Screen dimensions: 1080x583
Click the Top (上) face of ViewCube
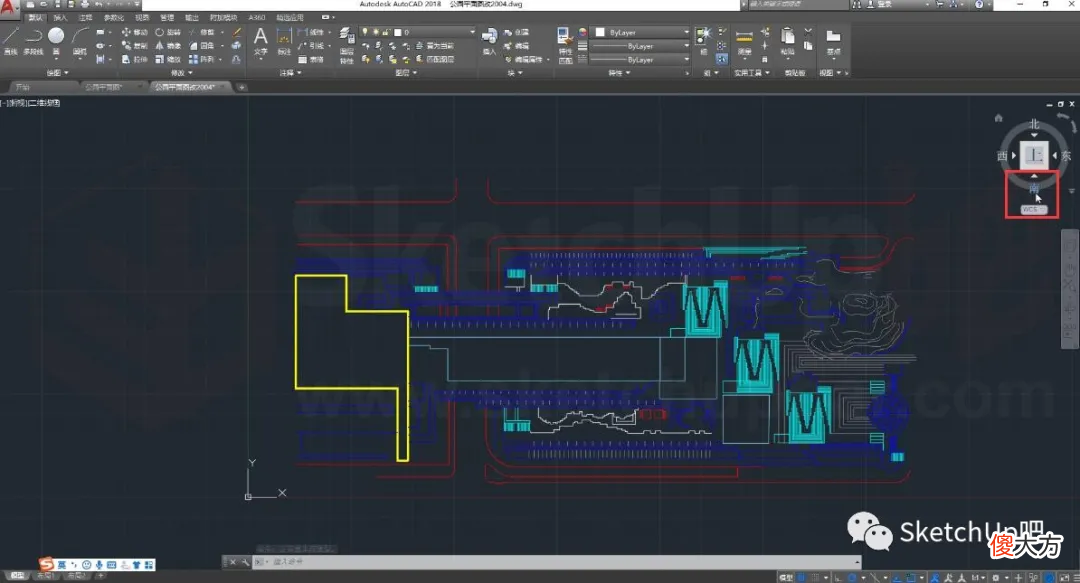[x=1034, y=155]
